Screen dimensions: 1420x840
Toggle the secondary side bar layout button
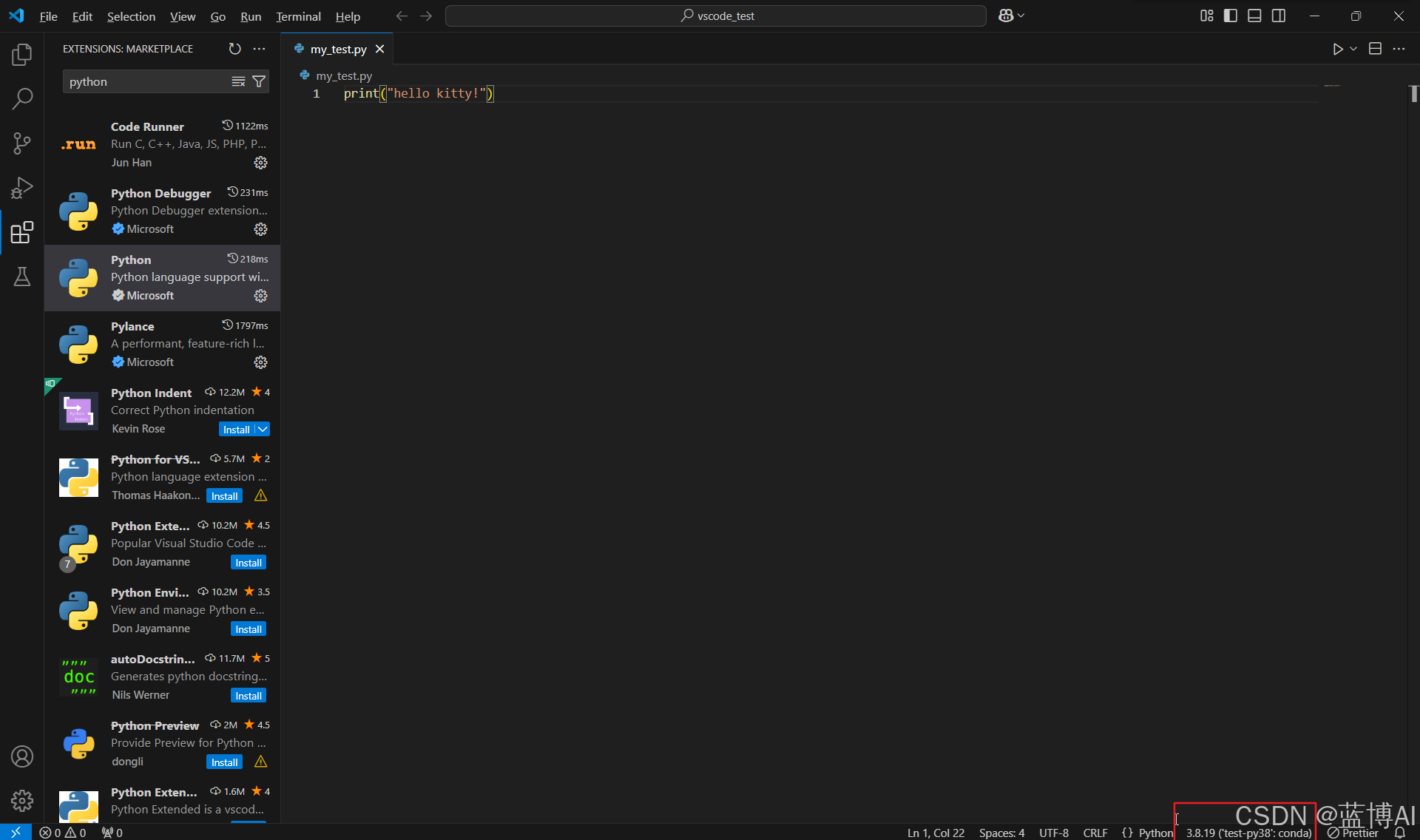click(1279, 16)
